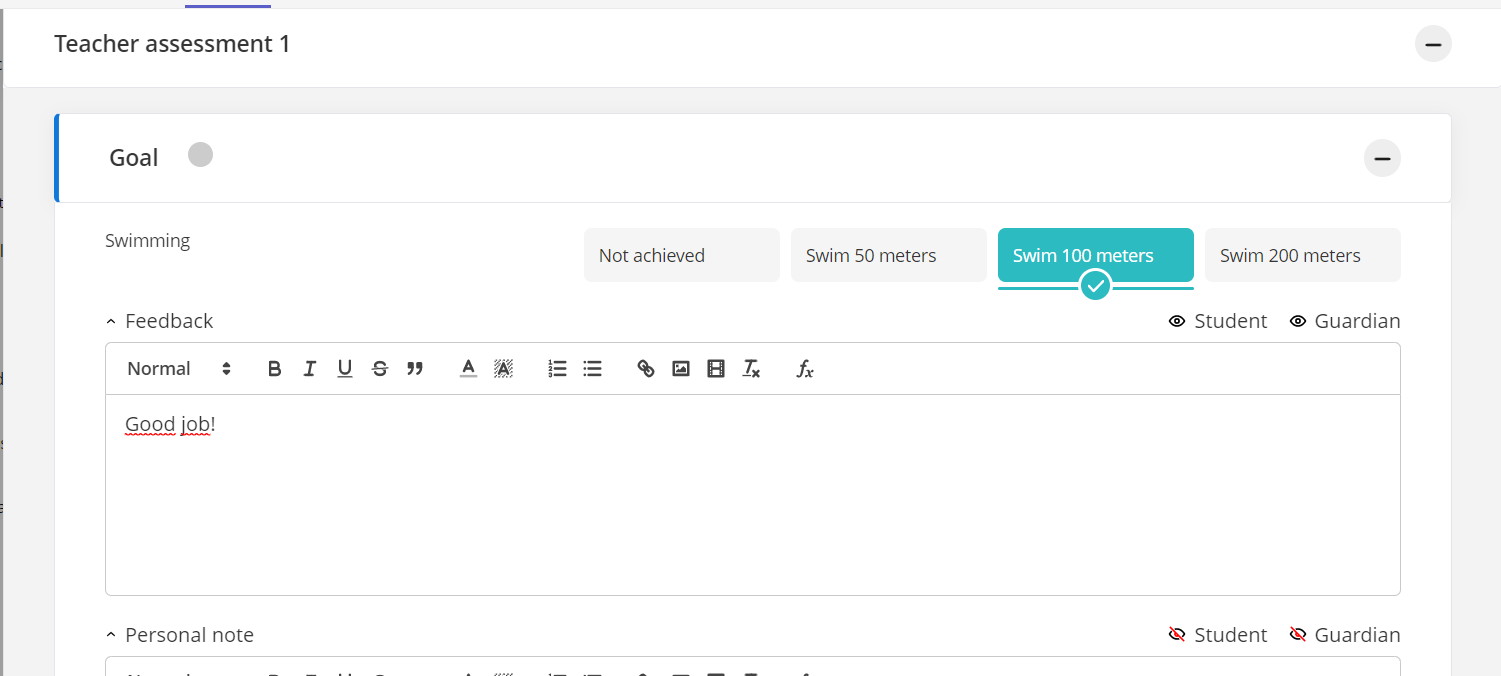Screen dimensions: 1501x676
Task: Insert an image in Feedback editor
Action: click(x=681, y=369)
